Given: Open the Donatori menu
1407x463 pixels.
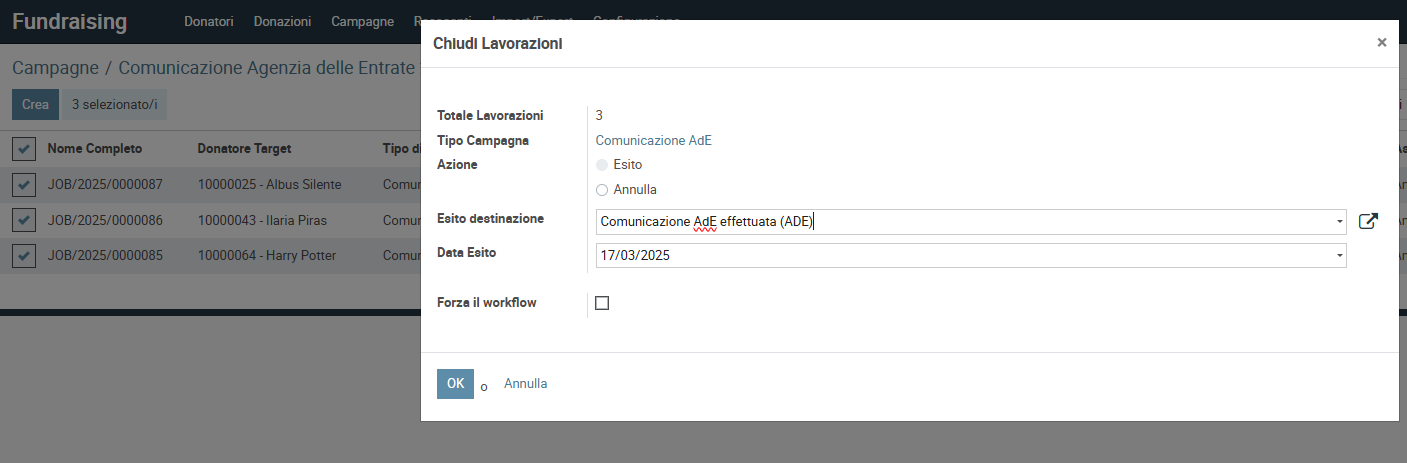Looking at the screenshot, I should click(x=208, y=21).
